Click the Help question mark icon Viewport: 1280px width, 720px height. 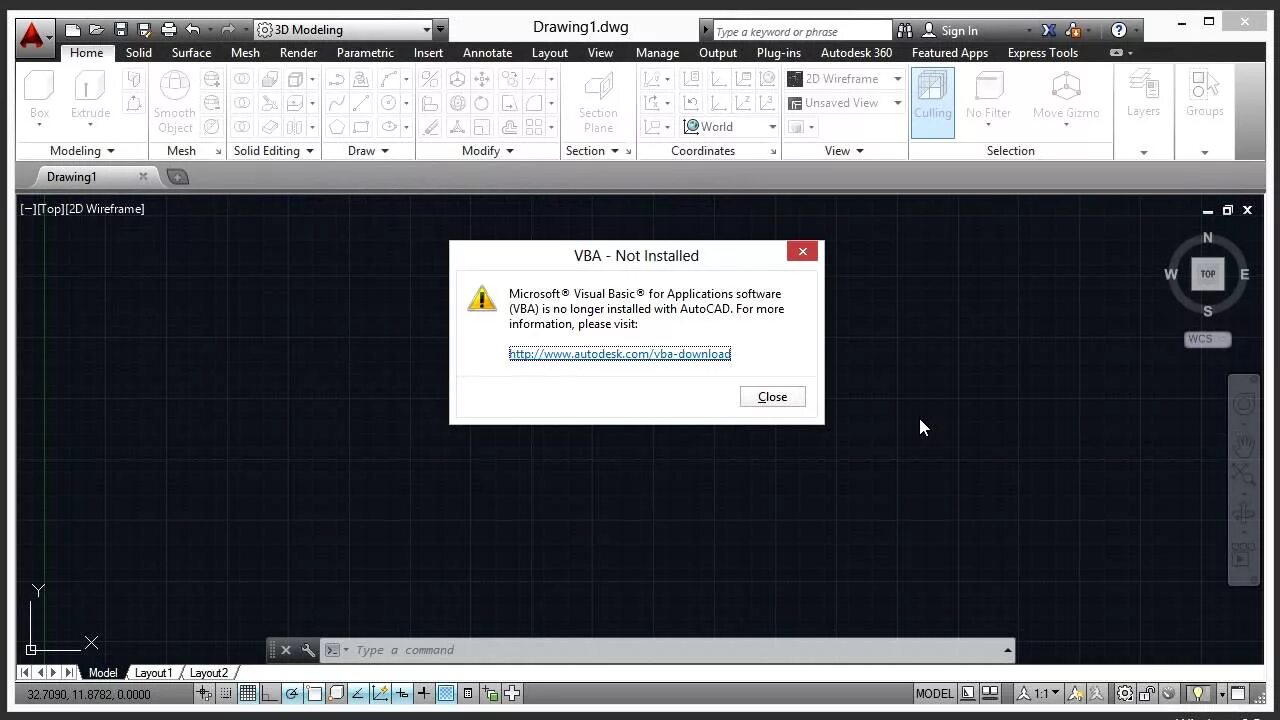[1119, 31]
